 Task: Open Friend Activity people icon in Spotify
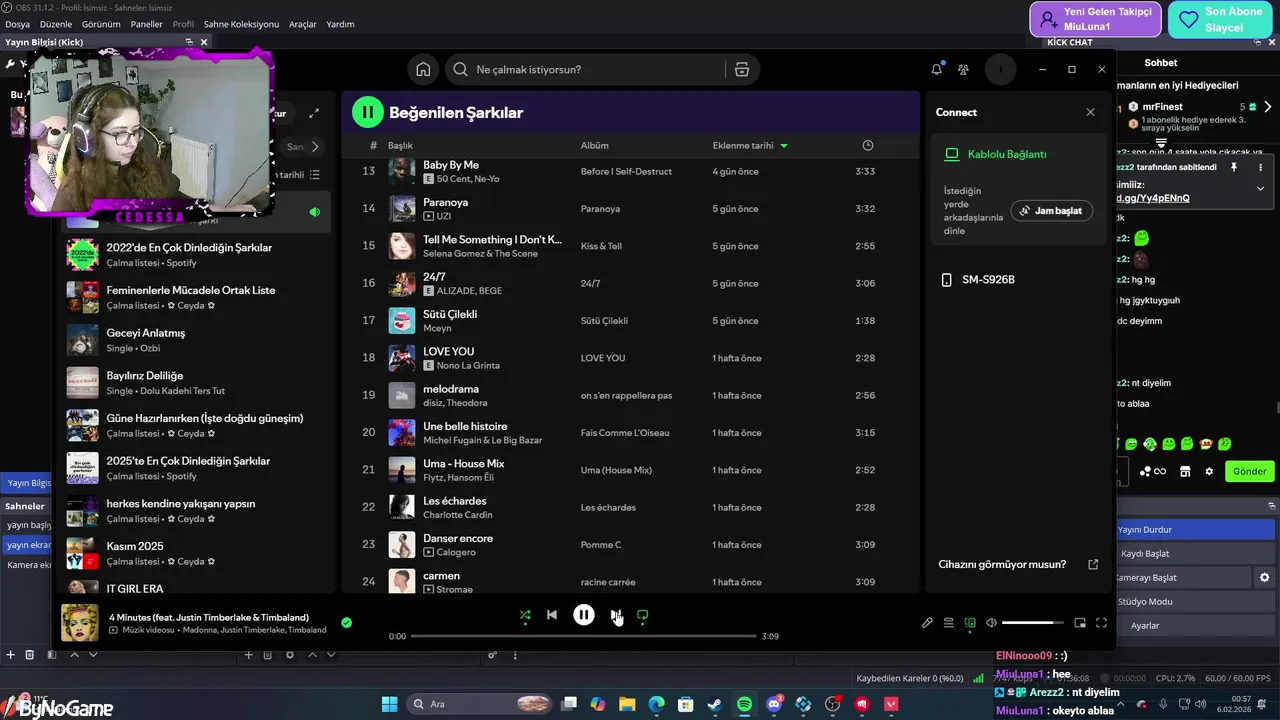coord(963,69)
